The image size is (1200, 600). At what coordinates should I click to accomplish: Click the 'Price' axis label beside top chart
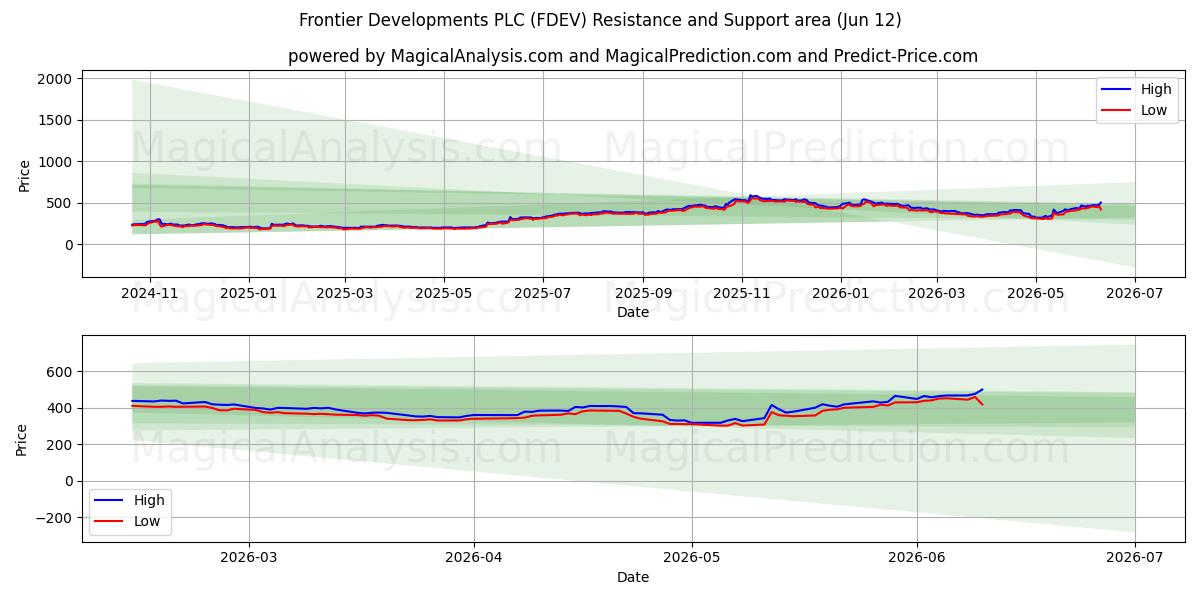(25, 174)
